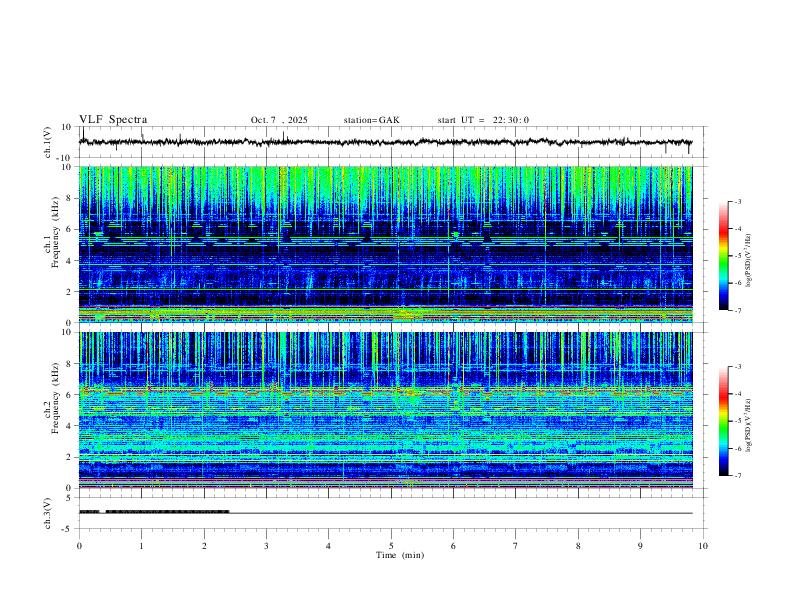Click the "start UT = 22:30: 0" header text
This screenshot has height=612, width=792.
[483, 120]
